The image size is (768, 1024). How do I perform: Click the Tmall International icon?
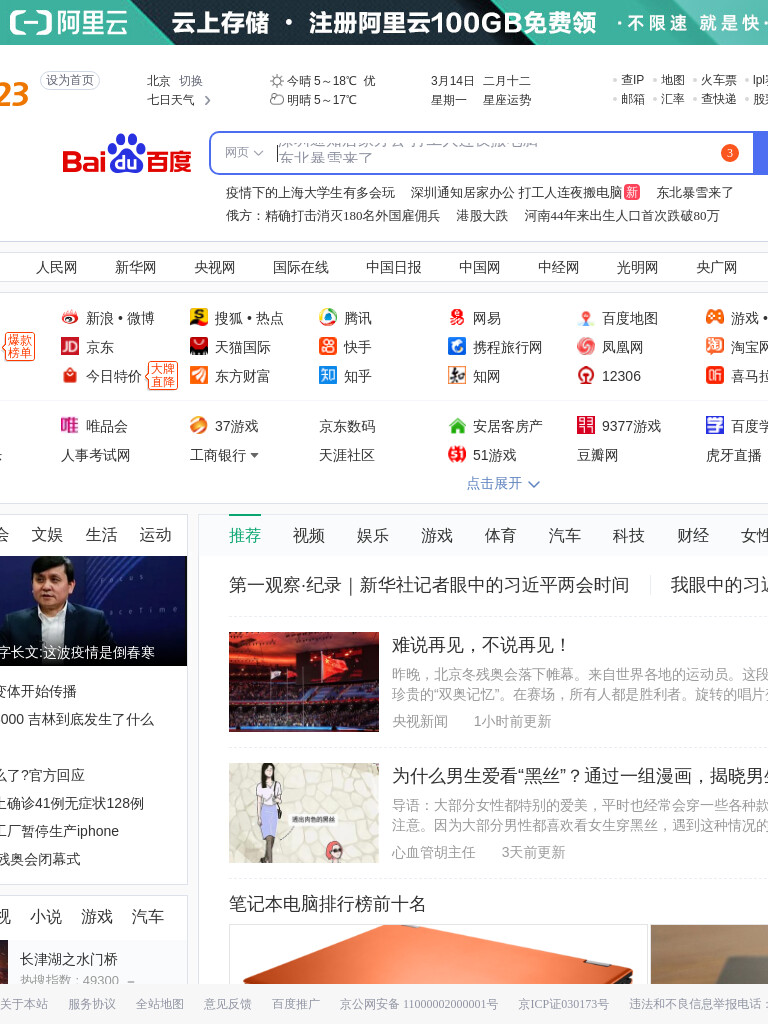[x=199, y=346]
